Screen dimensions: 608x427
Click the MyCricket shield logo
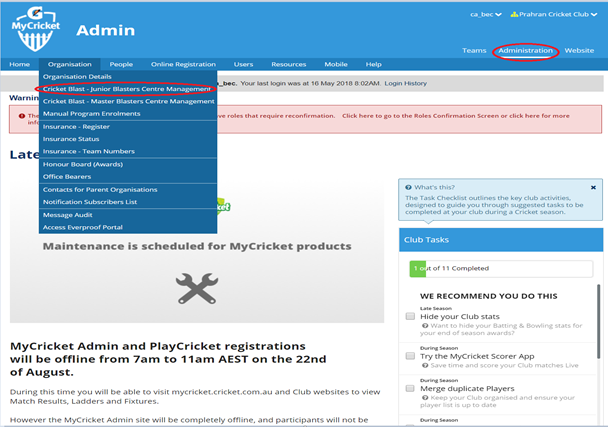tap(36, 29)
